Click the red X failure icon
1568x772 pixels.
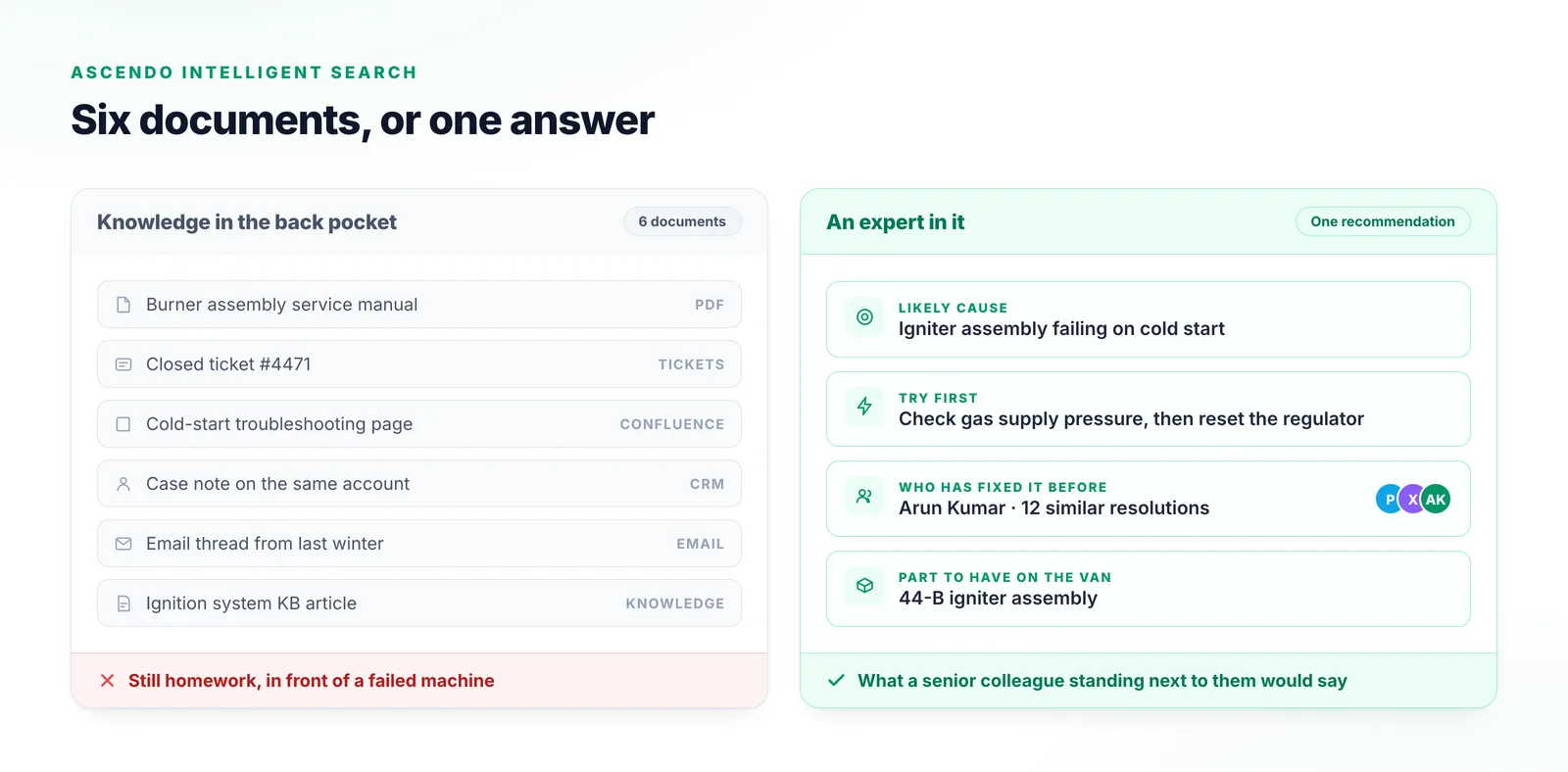tap(108, 681)
